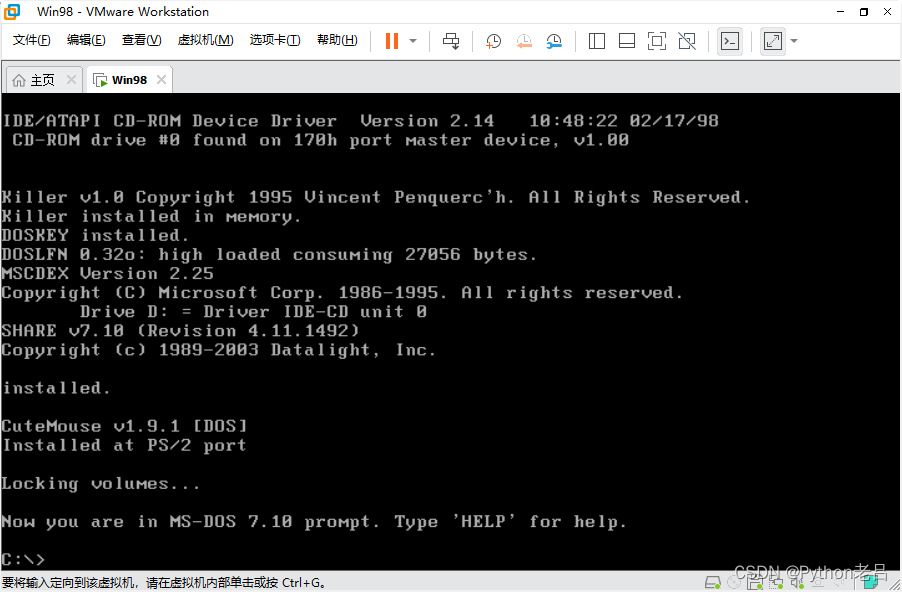Open the 查看(V) menu

click(142, 40)
